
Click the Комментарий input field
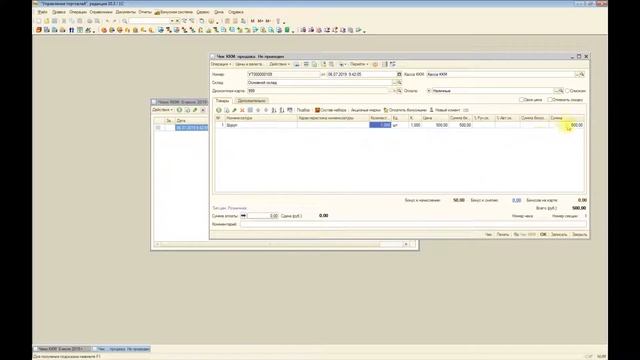tap(413, 224)
